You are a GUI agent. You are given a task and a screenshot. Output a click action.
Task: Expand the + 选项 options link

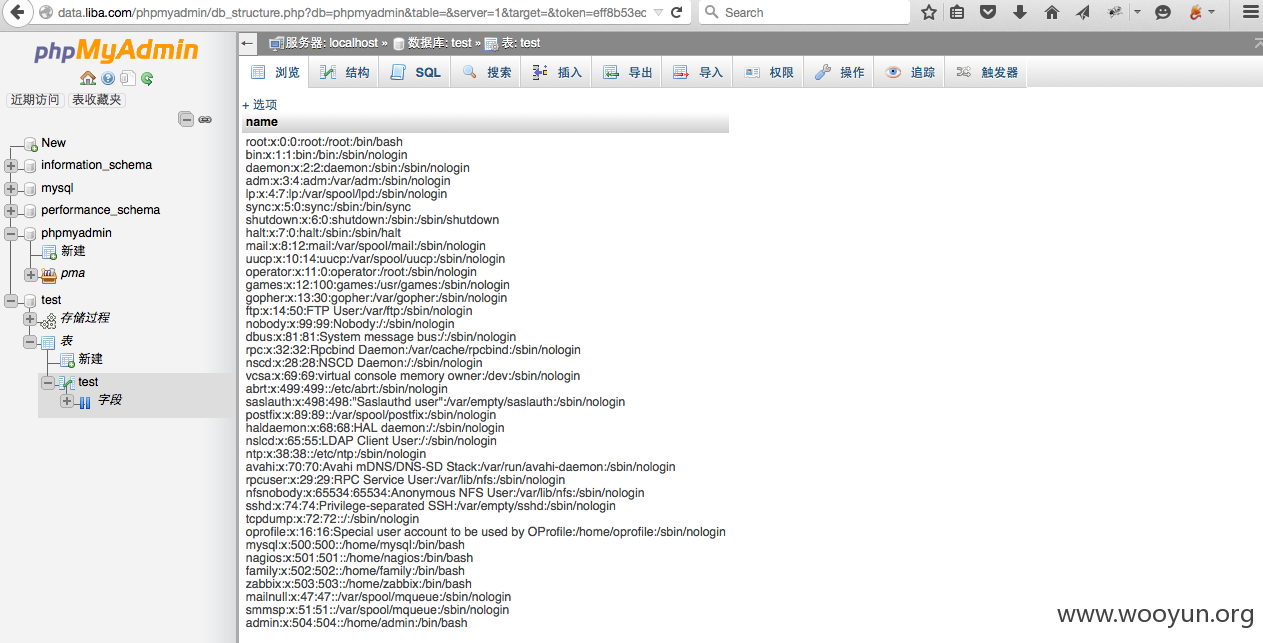tap(260, 104)
